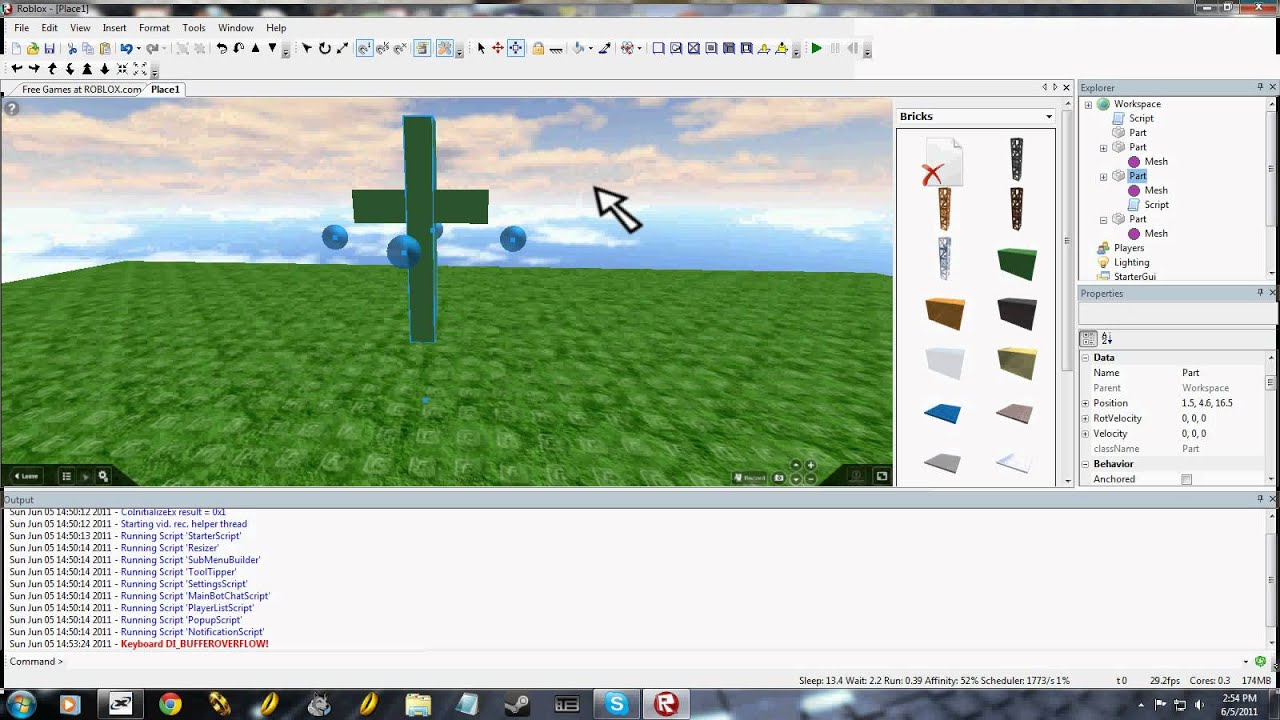The image size is (1280, 720).
Task: Pick the Dropper color tool
Action: 605,48
